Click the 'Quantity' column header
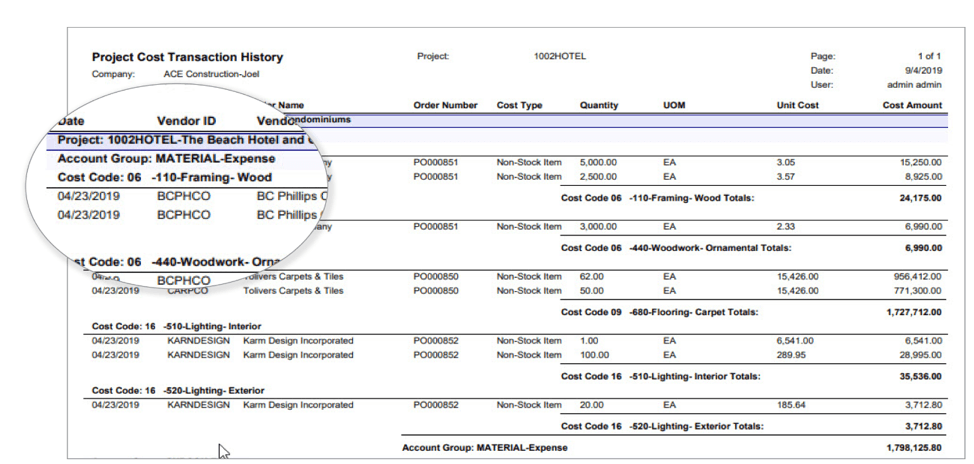 [599, 106]
